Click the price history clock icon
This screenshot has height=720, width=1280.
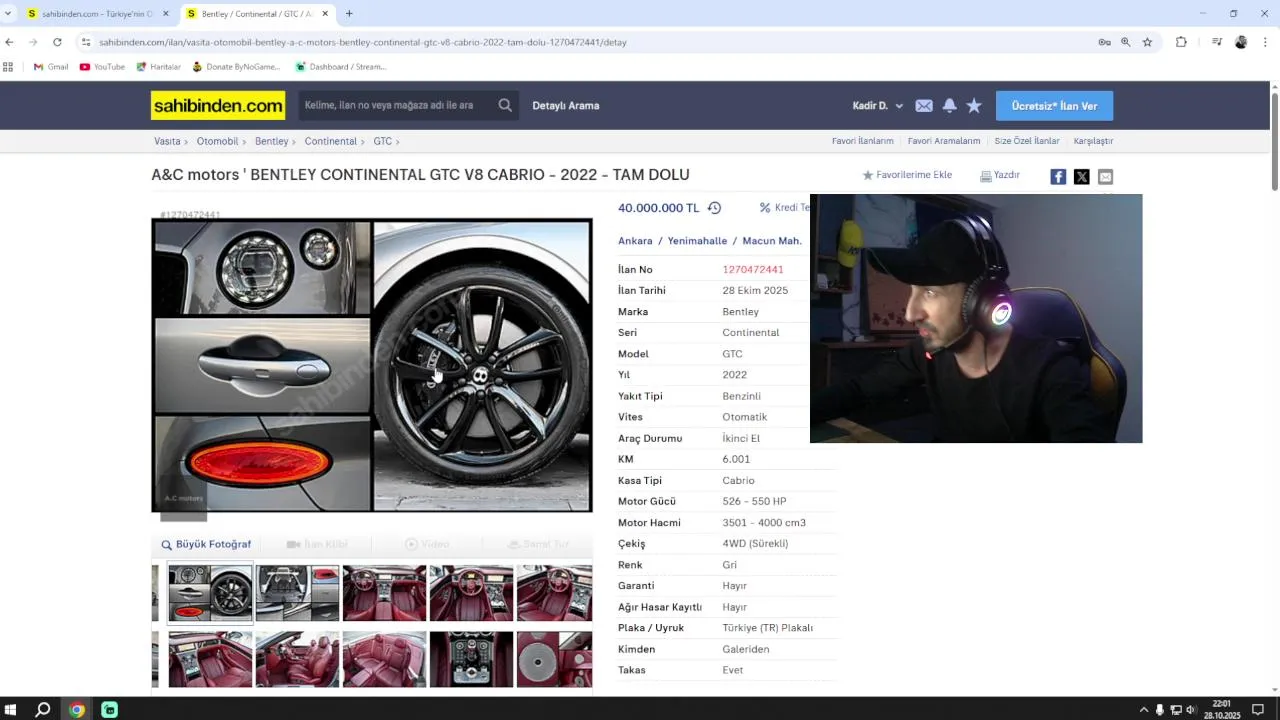714,208
